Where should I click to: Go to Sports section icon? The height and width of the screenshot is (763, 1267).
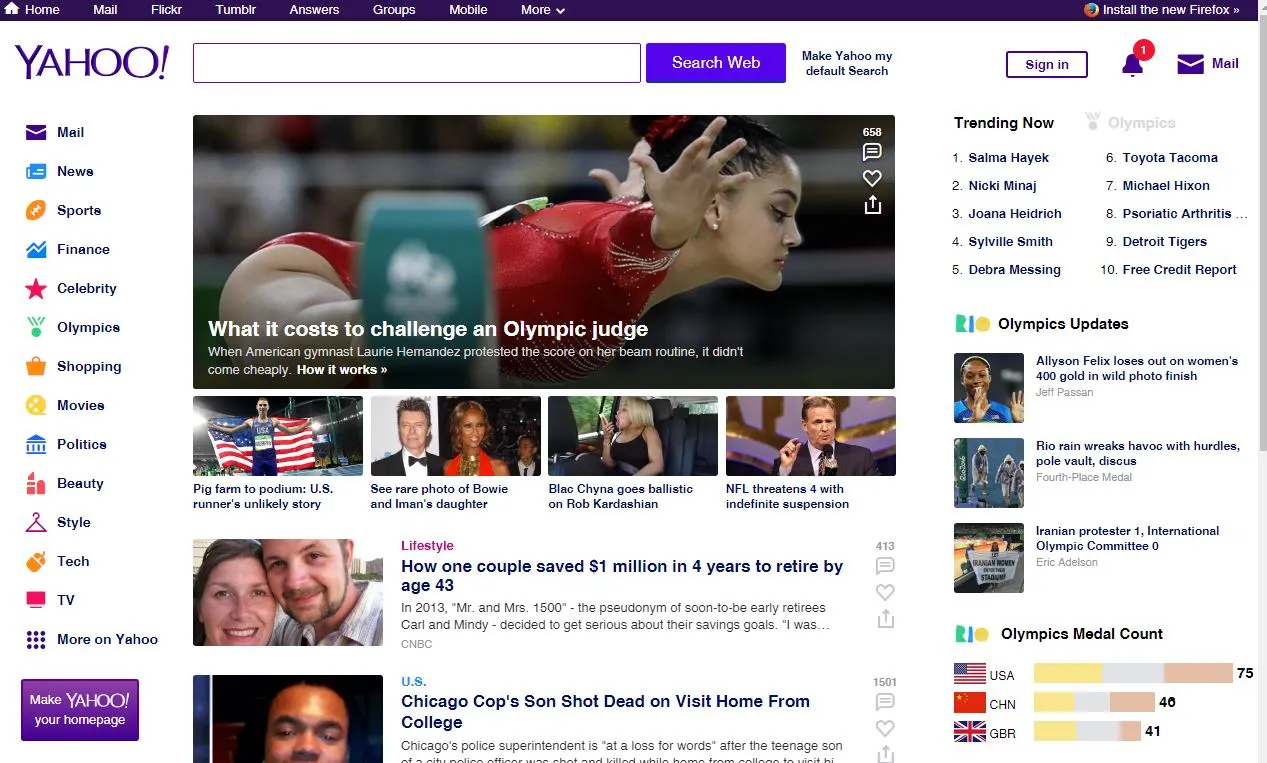pos(36,210)
